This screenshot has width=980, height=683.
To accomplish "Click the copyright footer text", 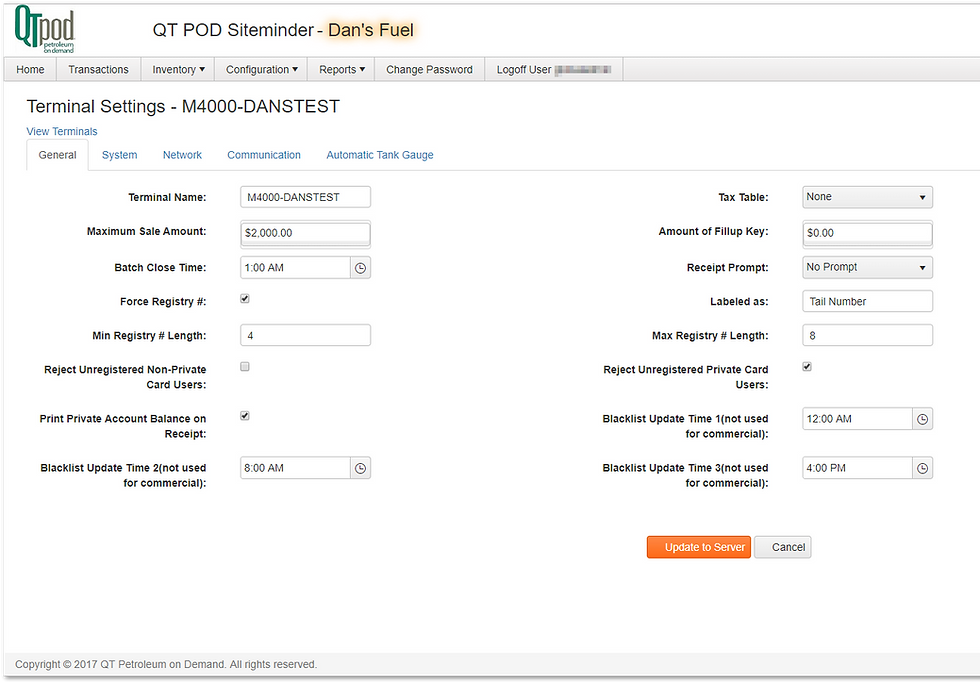I will 166,664.
